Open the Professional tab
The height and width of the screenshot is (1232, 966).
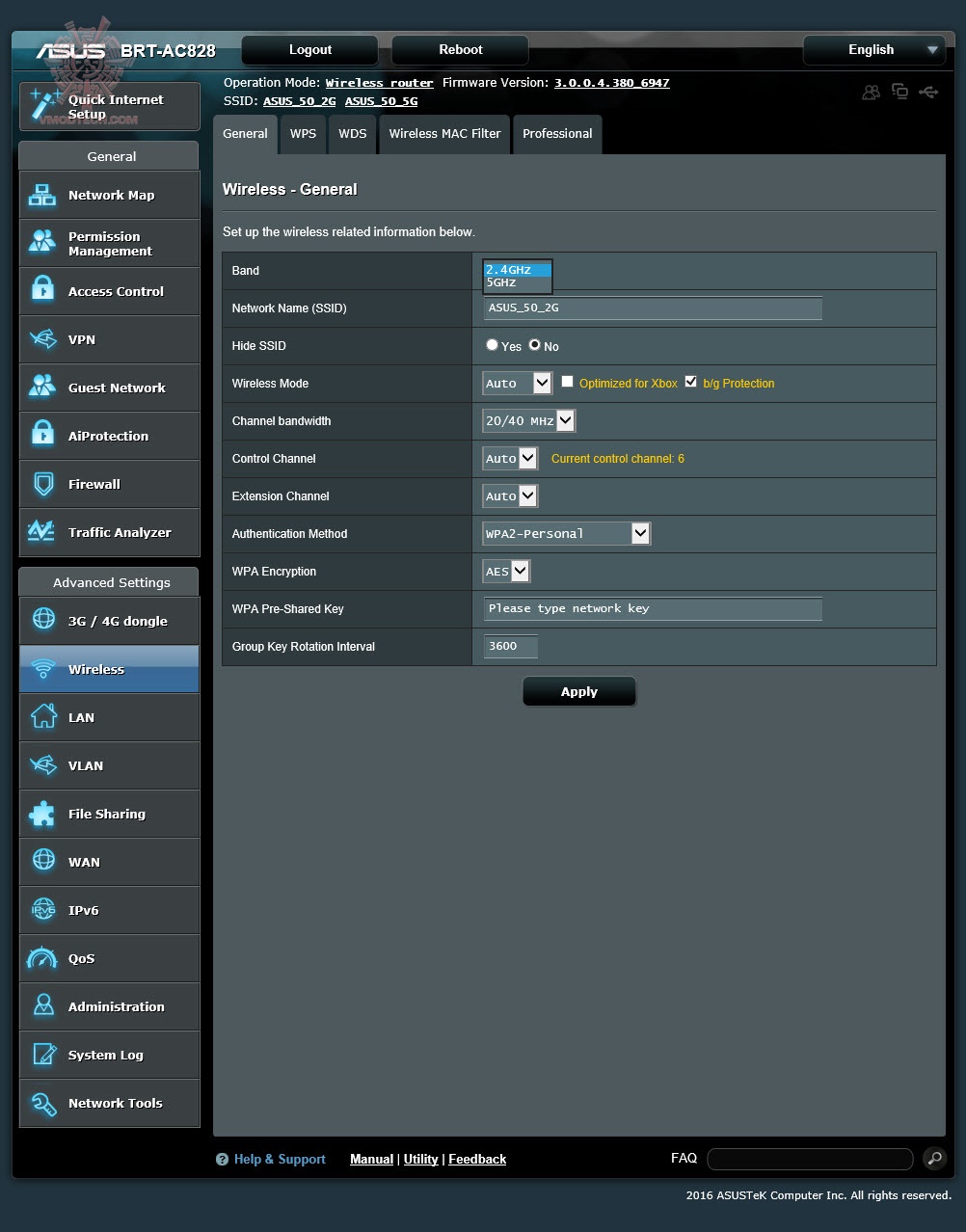(557, 134)
